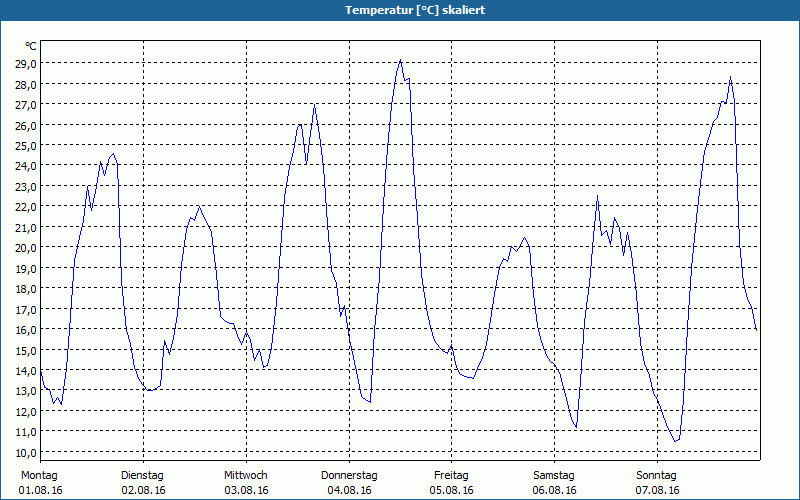This screenshot has height=500, width=800.
Task: Click the date 05.08.16
Action: coord(452,490)
